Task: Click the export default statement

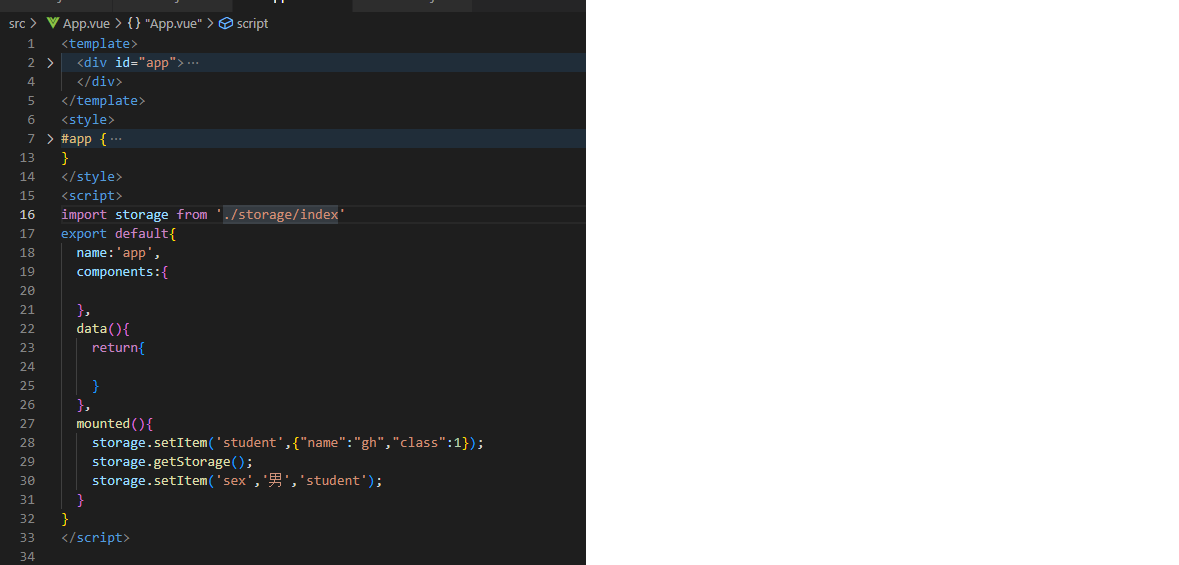Action: tap(118, 234)
